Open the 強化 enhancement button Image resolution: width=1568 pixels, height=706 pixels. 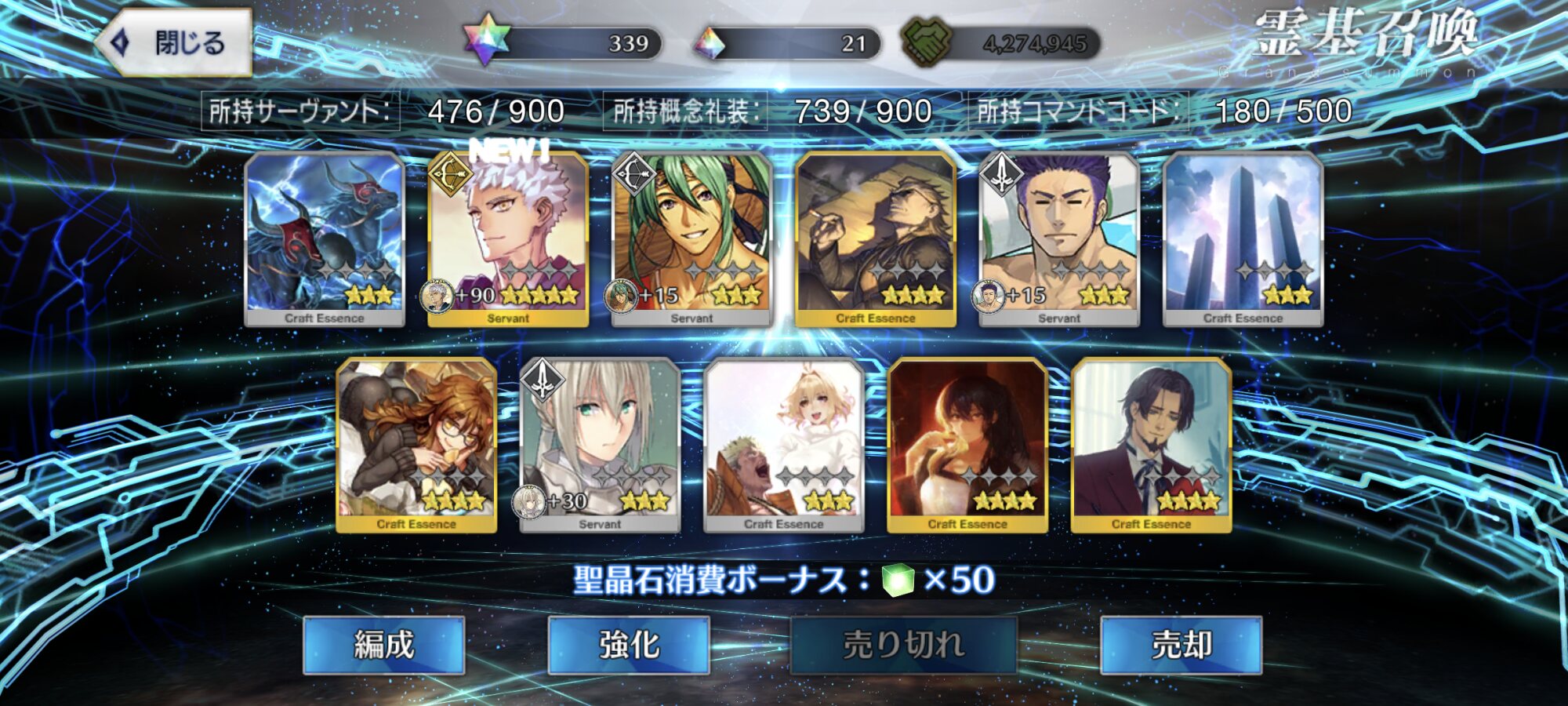click(629, 645)
